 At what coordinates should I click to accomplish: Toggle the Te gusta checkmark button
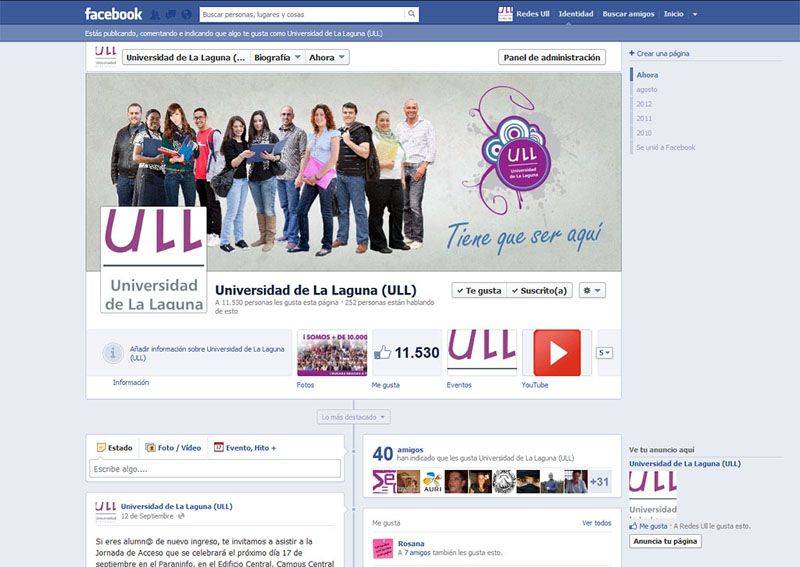tap(478, 290)
